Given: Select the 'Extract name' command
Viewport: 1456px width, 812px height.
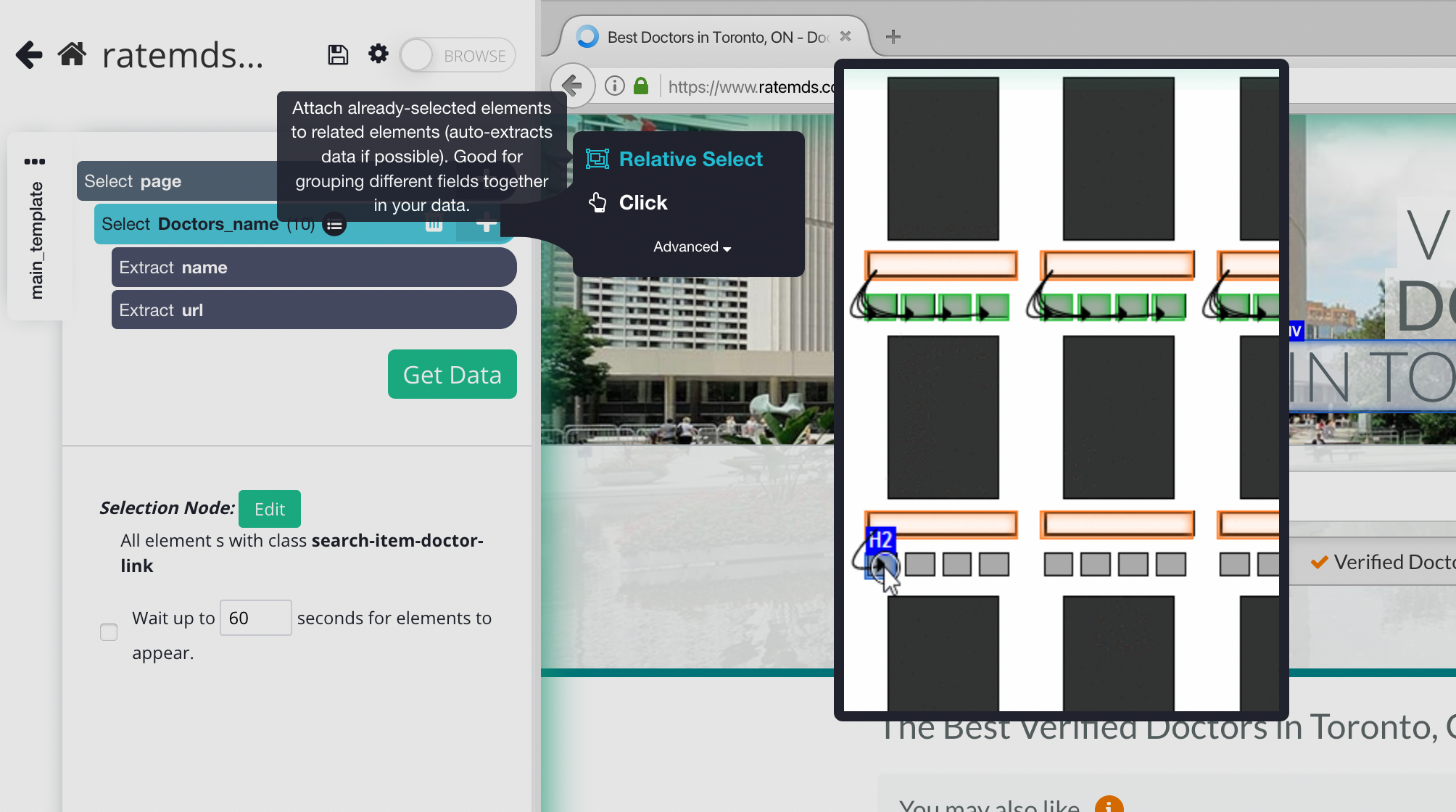Looking at the screenshot, I should coord(314,268).
